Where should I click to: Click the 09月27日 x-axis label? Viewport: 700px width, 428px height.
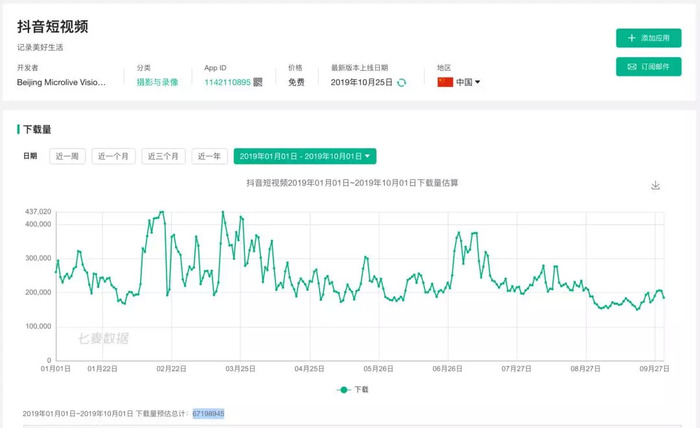(654, 369)
